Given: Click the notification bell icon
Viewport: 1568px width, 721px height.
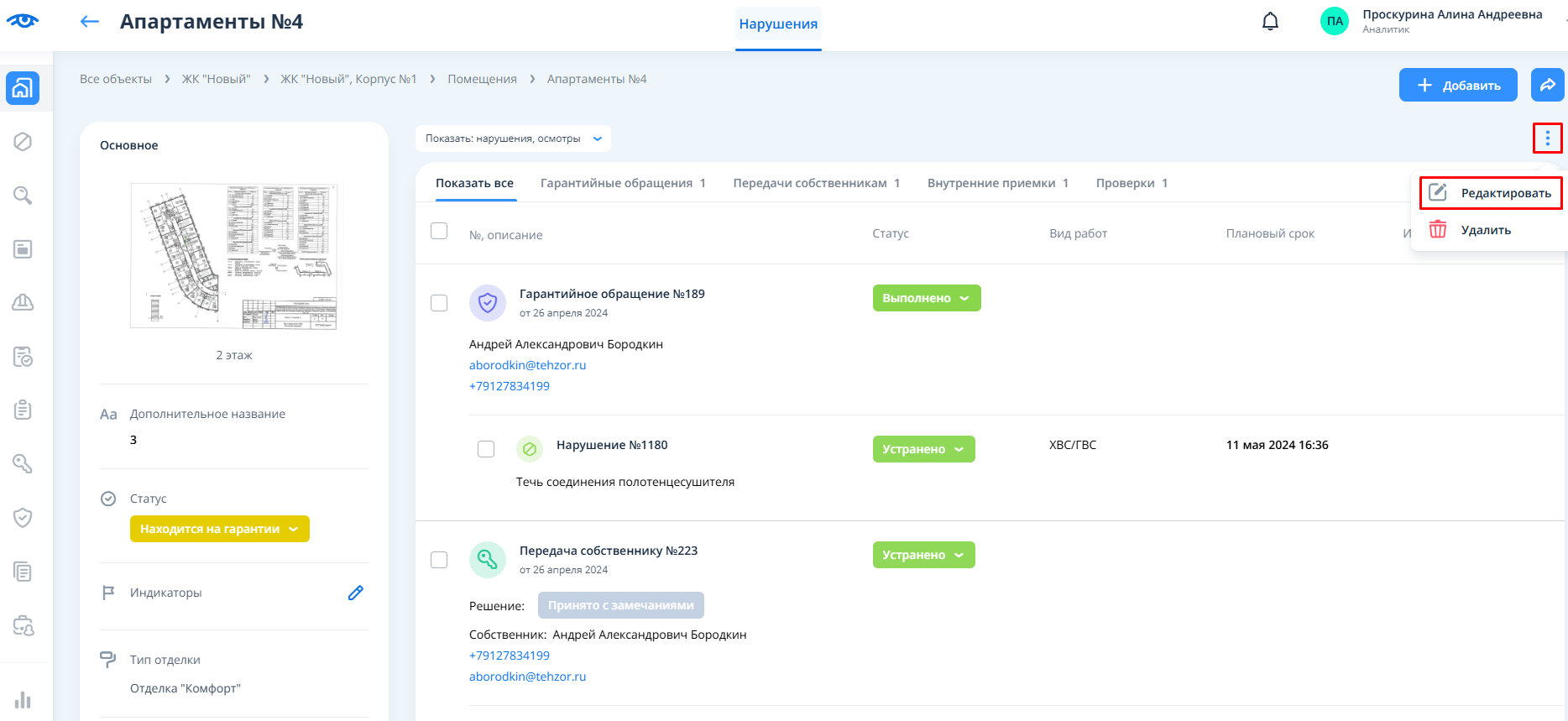Looking at the screenshot, I should point(1270,22).
